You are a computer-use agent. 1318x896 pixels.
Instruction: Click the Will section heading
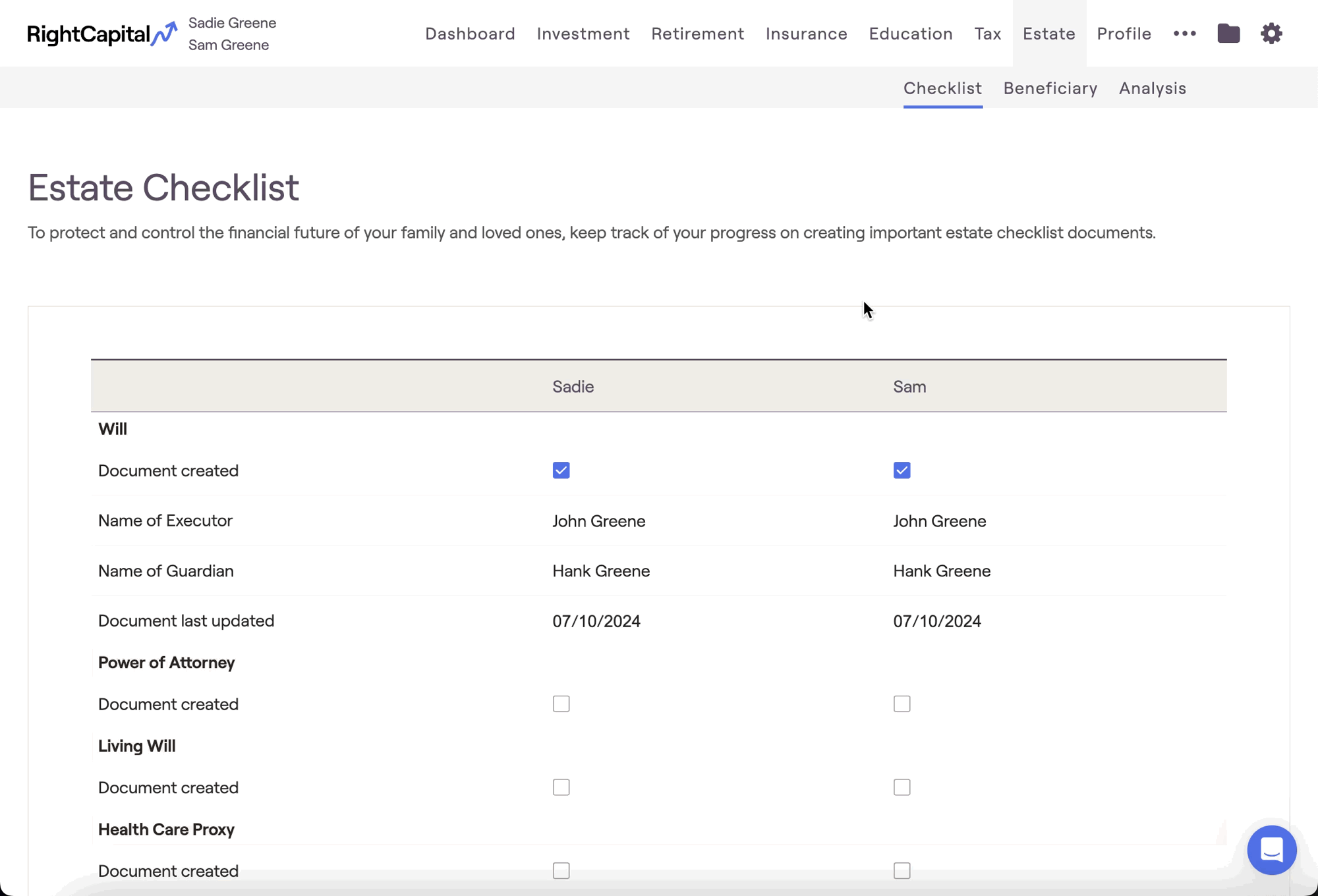tap(113, 429)
